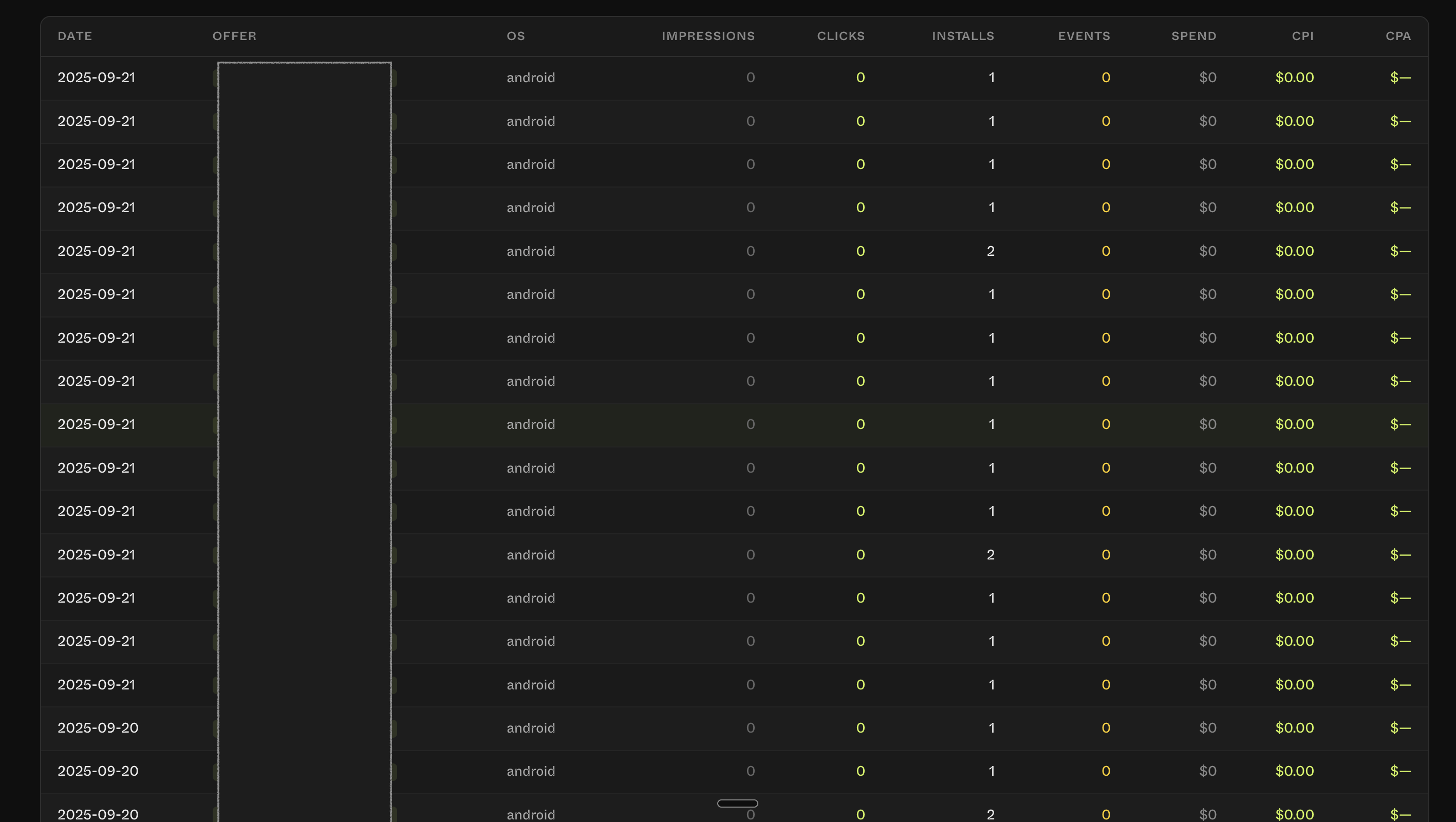This screenshot has width=1456, height=822.
Task: Click the $0.00 CPI value in first row
Action: 1294,78
